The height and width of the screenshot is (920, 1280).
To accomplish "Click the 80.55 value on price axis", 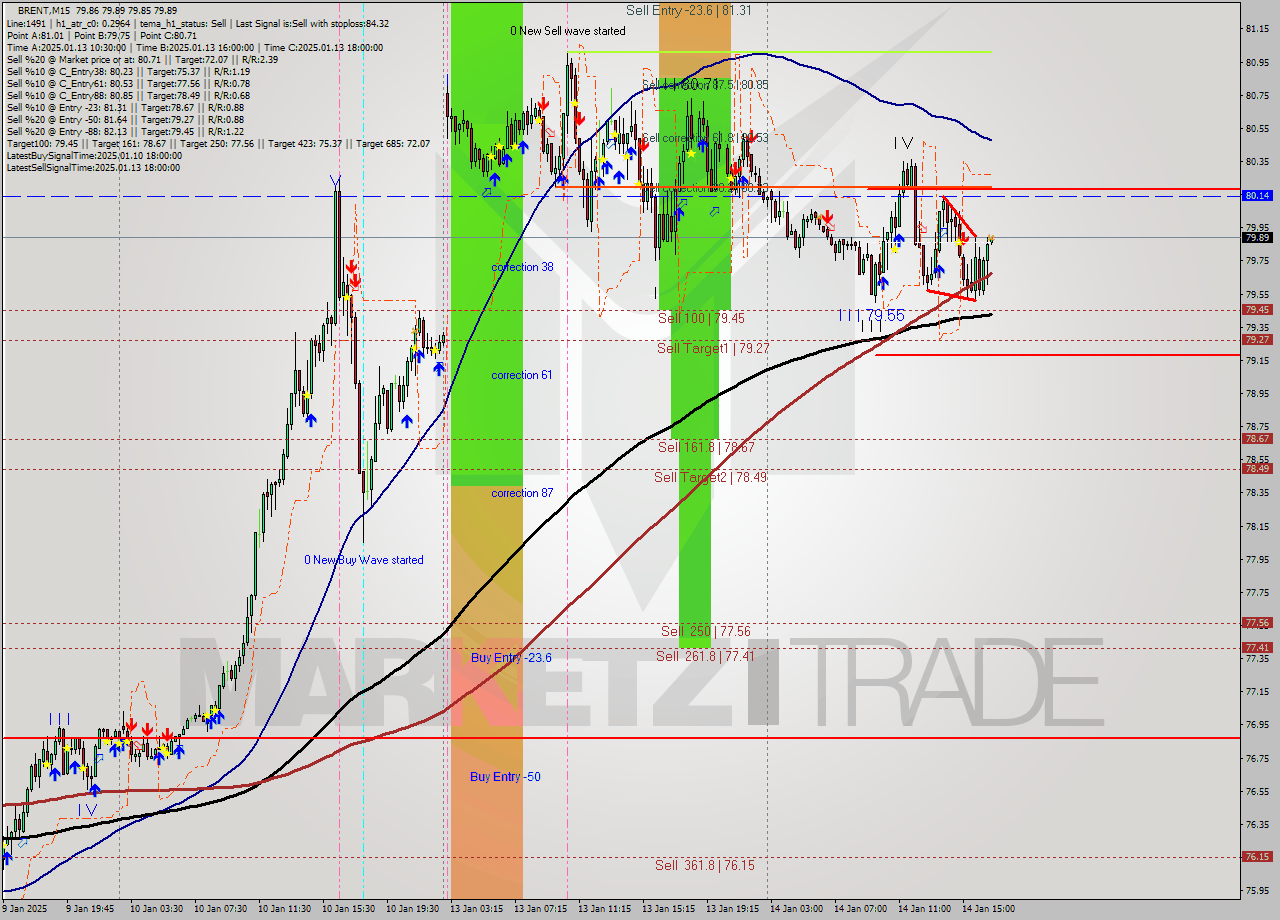I will click(x=1257, y=128).
